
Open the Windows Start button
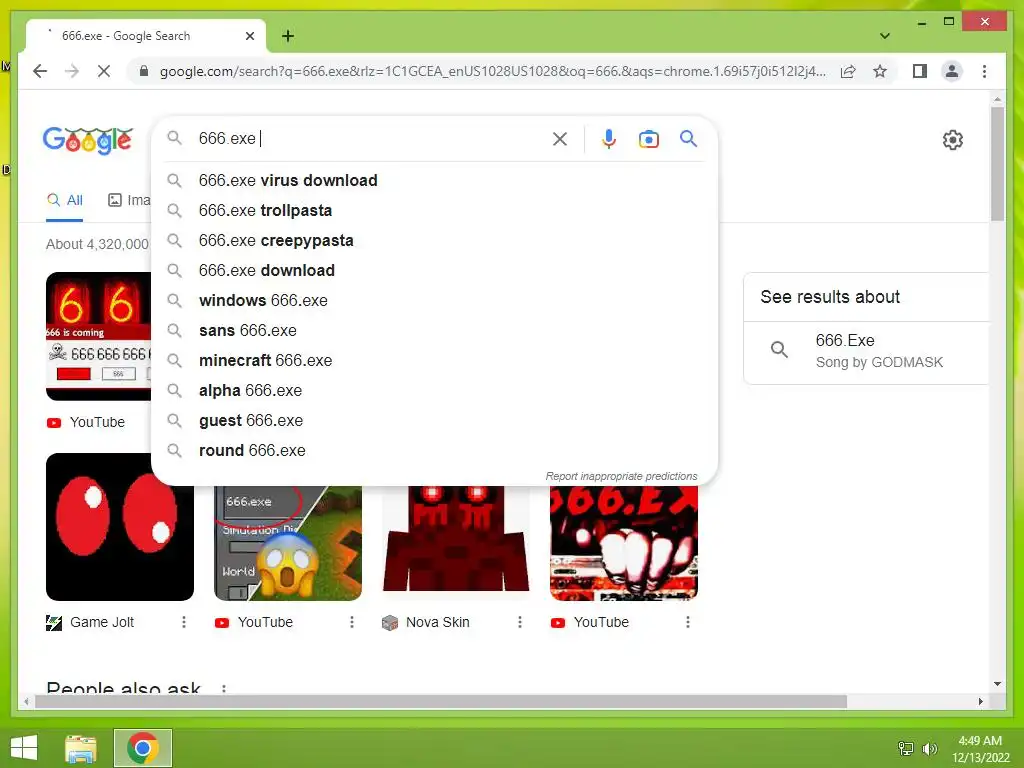(x=24, y=748)
